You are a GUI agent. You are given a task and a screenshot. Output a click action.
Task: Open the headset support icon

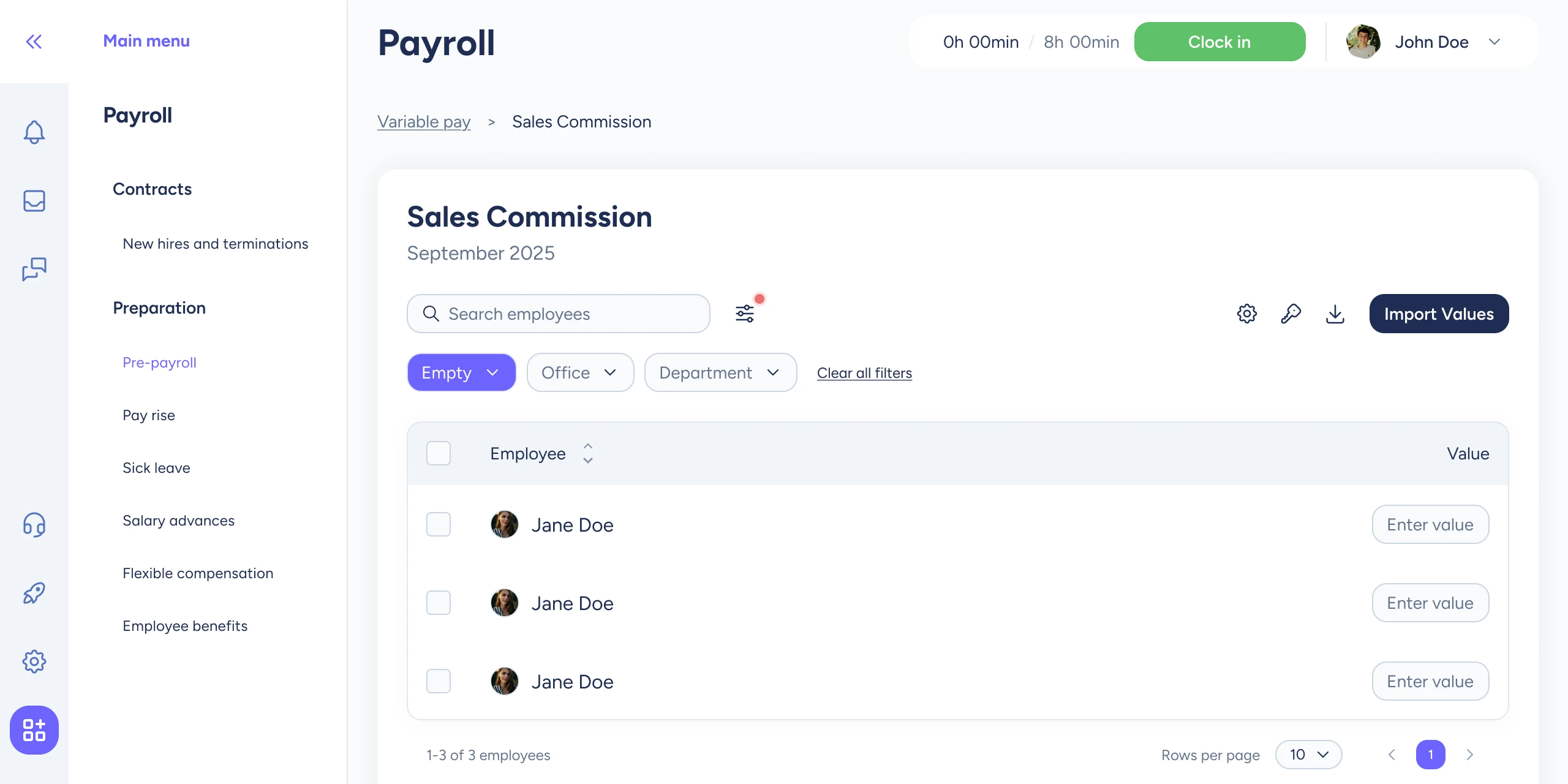[x=34, y=525]
